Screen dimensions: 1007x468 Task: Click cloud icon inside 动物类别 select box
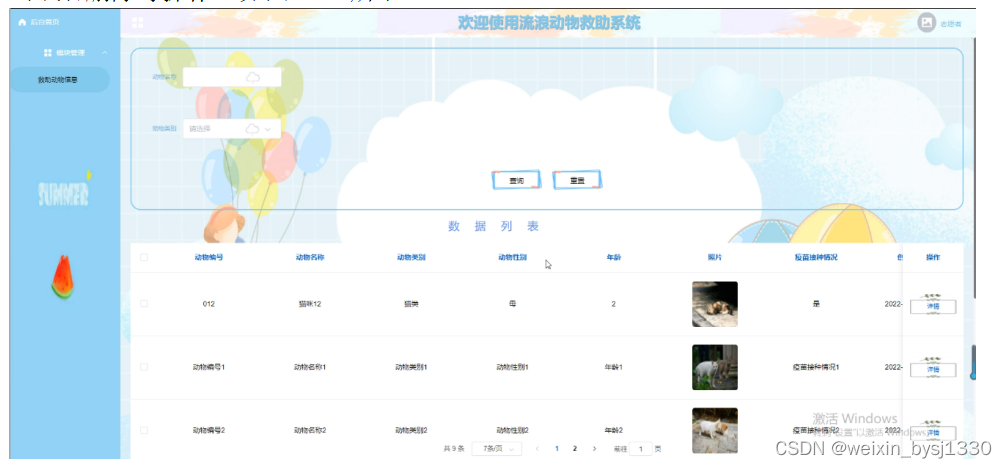coord(252,129)
